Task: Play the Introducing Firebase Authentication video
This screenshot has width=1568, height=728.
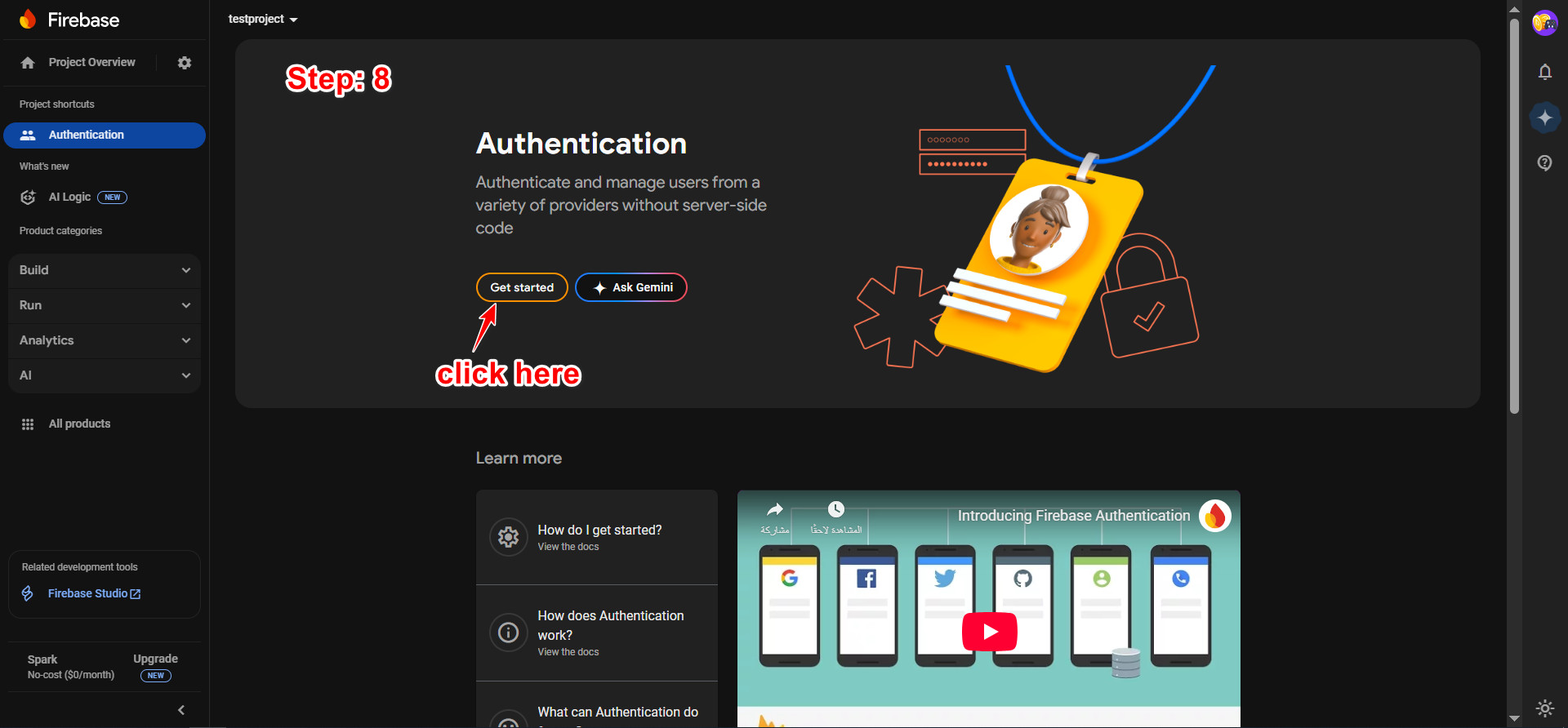Action: 989,632
